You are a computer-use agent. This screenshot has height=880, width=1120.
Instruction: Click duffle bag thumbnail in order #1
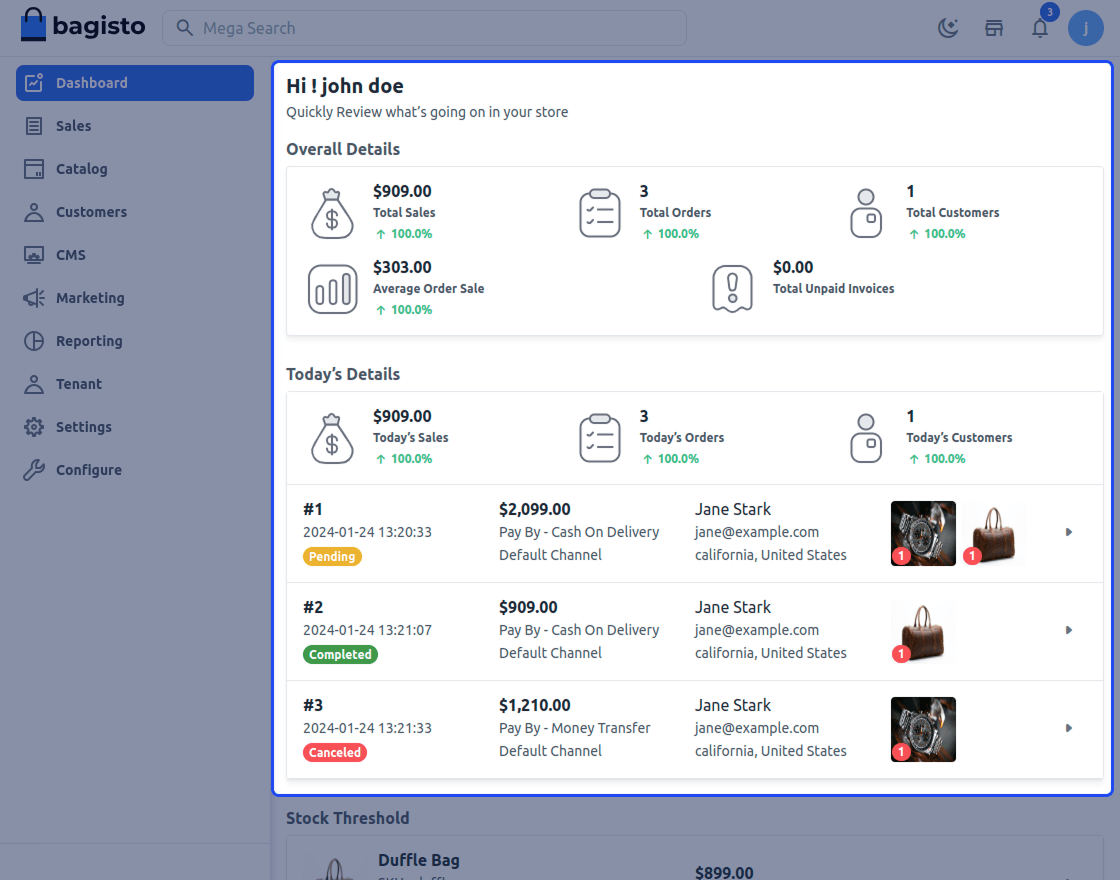[x=994, y=534]
